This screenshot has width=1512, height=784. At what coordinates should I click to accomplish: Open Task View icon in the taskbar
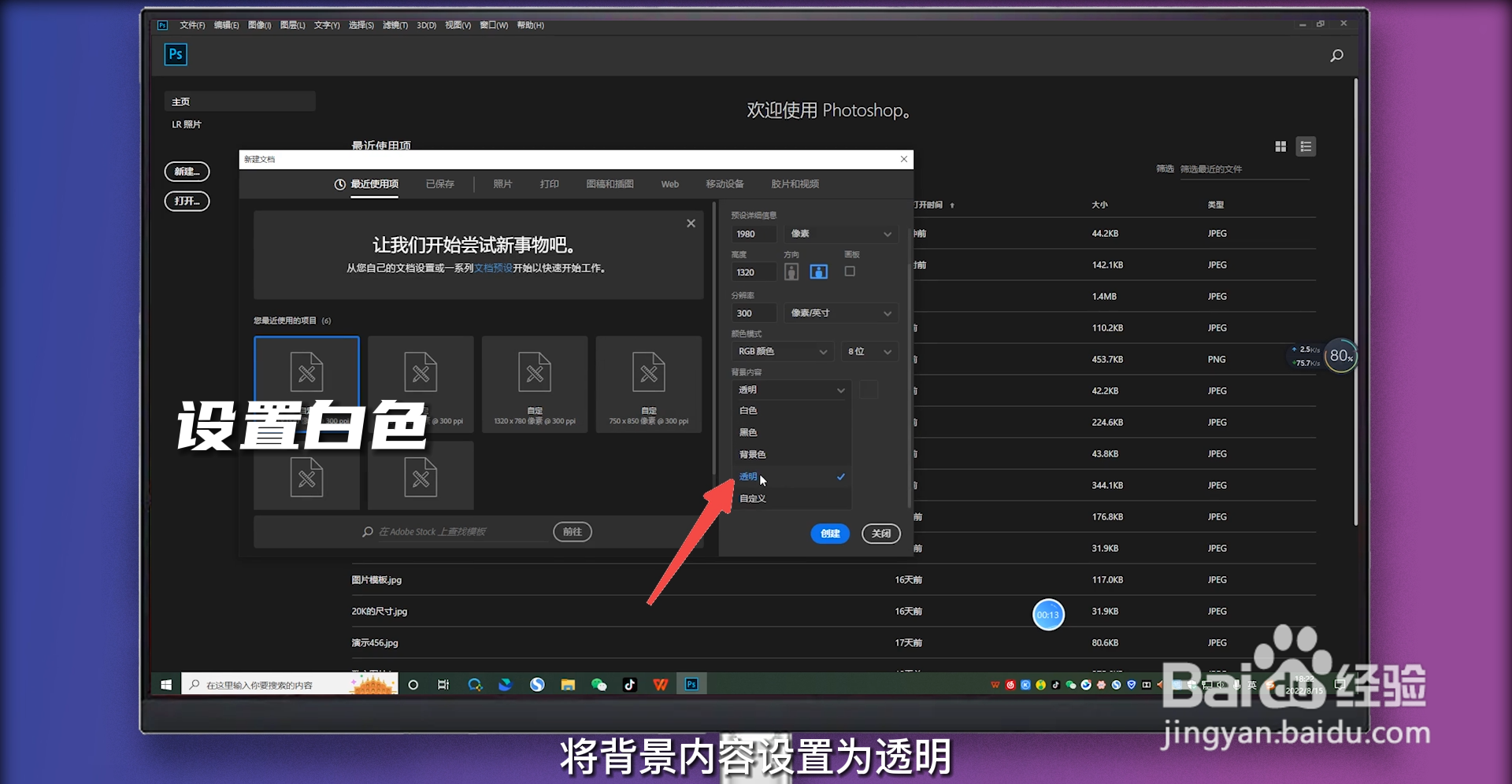[x=443, y=685]
